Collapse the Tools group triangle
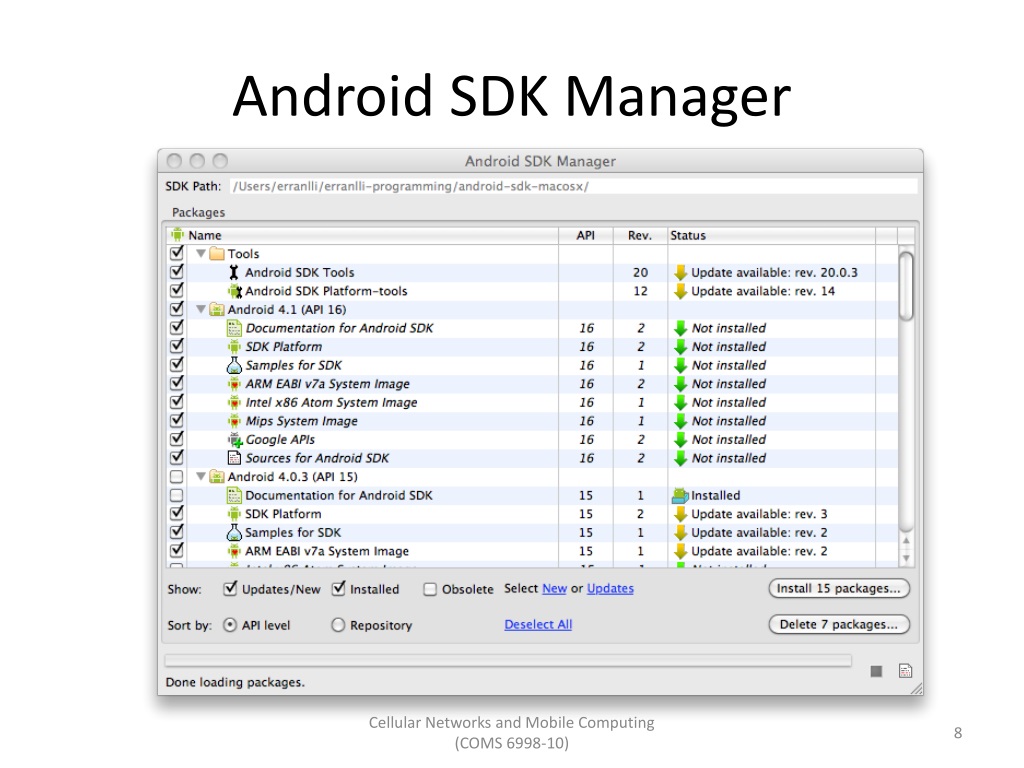Screen dimensions: 1024x768 201,253
